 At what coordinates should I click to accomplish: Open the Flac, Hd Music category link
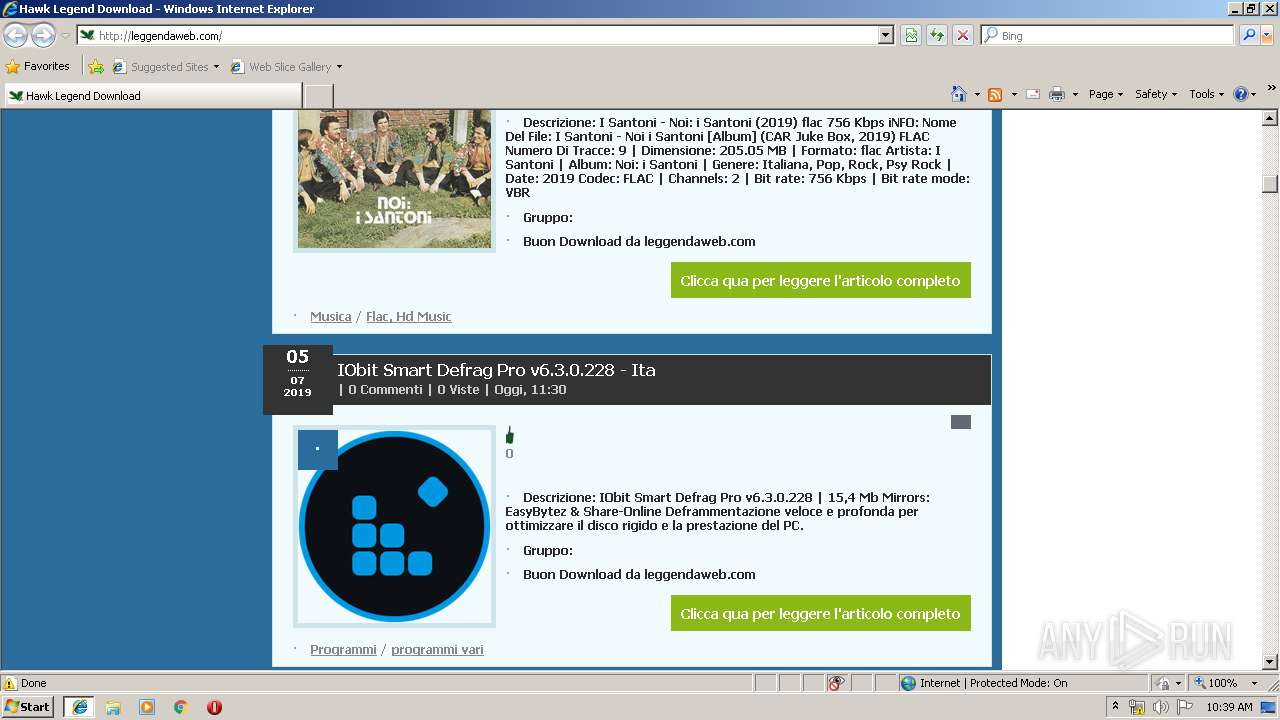(408, 316)
